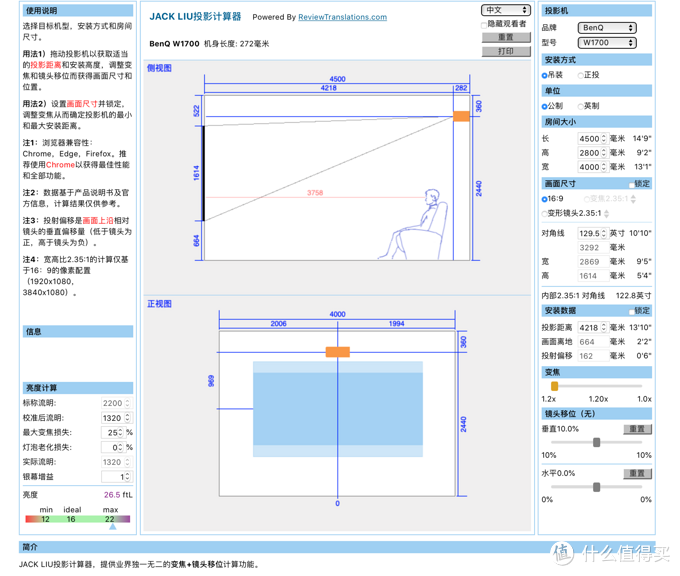
Task: Select the 变焦2.35:1 radio option
Action: click(587, 199)
